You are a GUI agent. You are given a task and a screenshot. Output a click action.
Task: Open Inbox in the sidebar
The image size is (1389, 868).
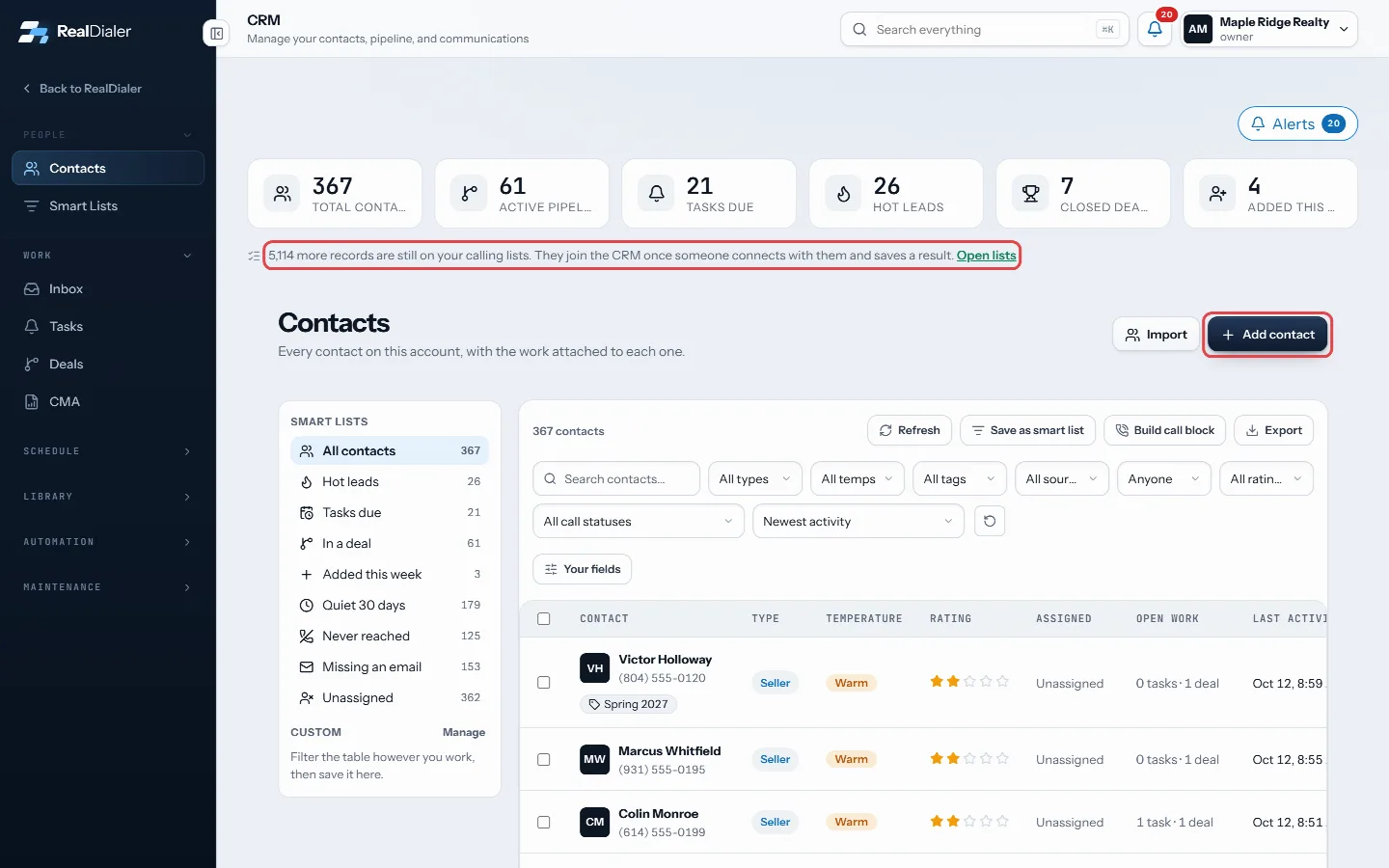click(108, 288)
